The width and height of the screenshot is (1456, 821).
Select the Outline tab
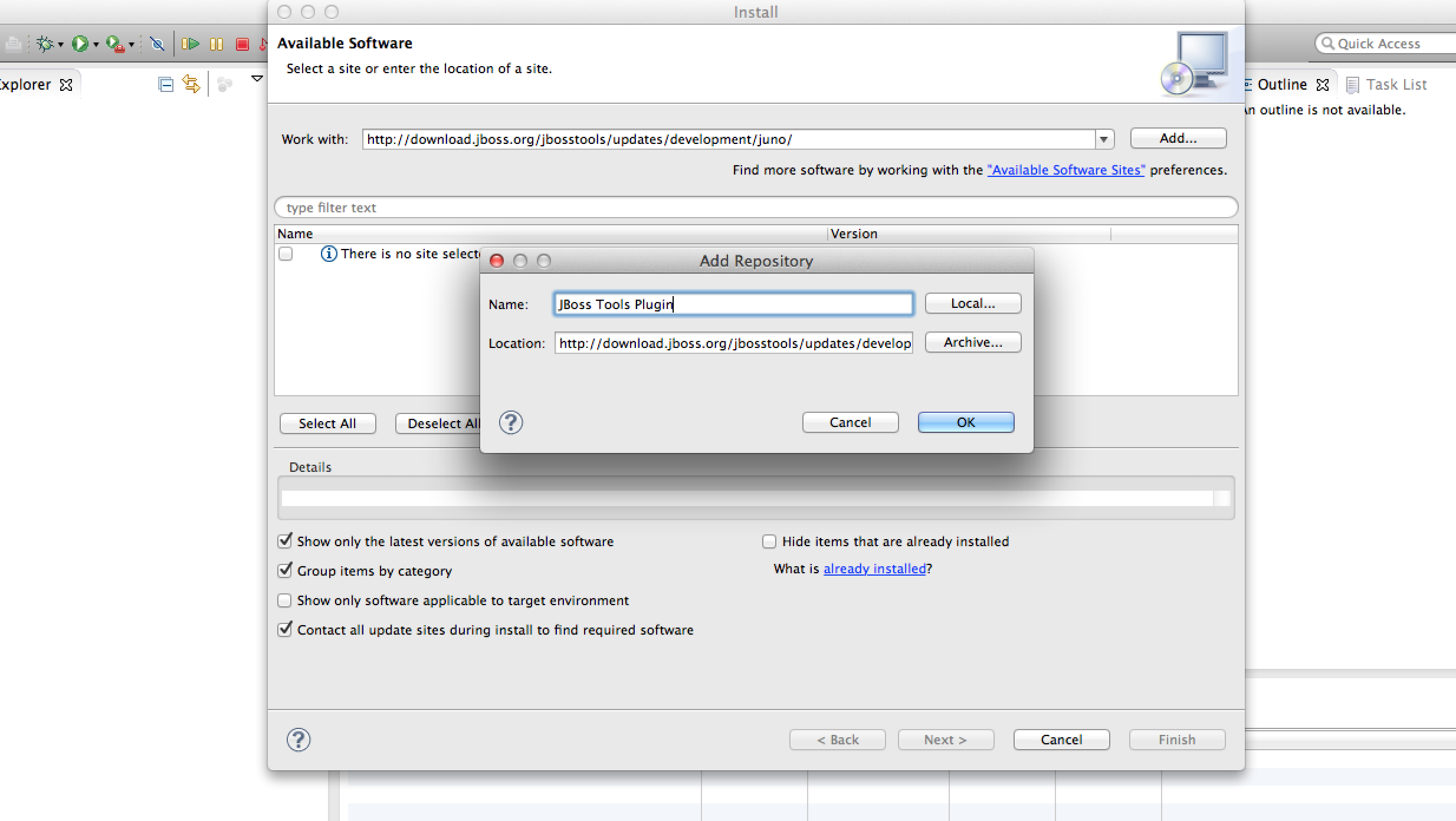pyautogui.click(x=1281, y=85)
